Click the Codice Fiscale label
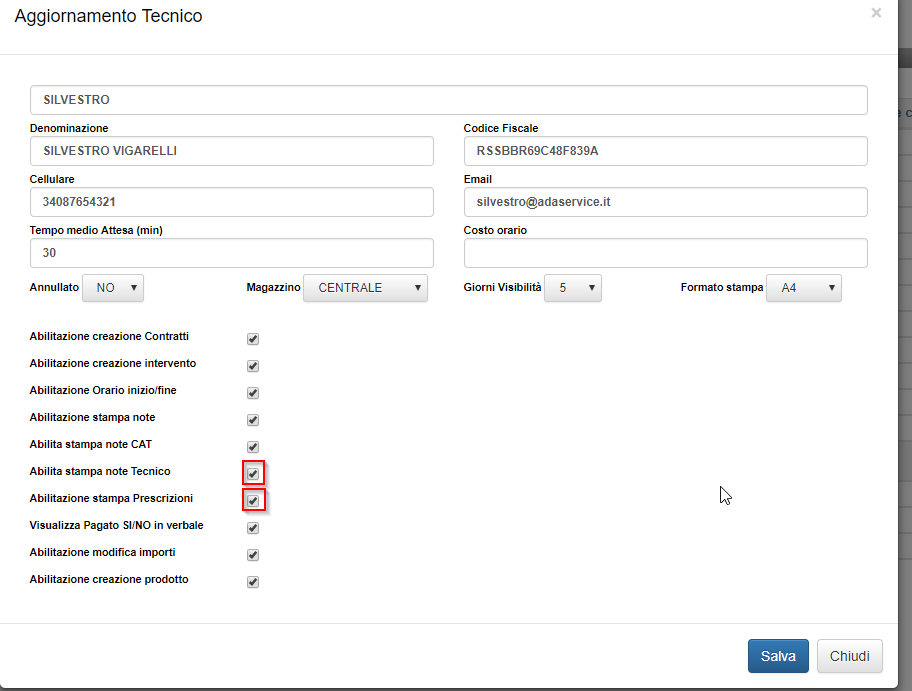The image size is (912, 691). (x=501, y=128)
